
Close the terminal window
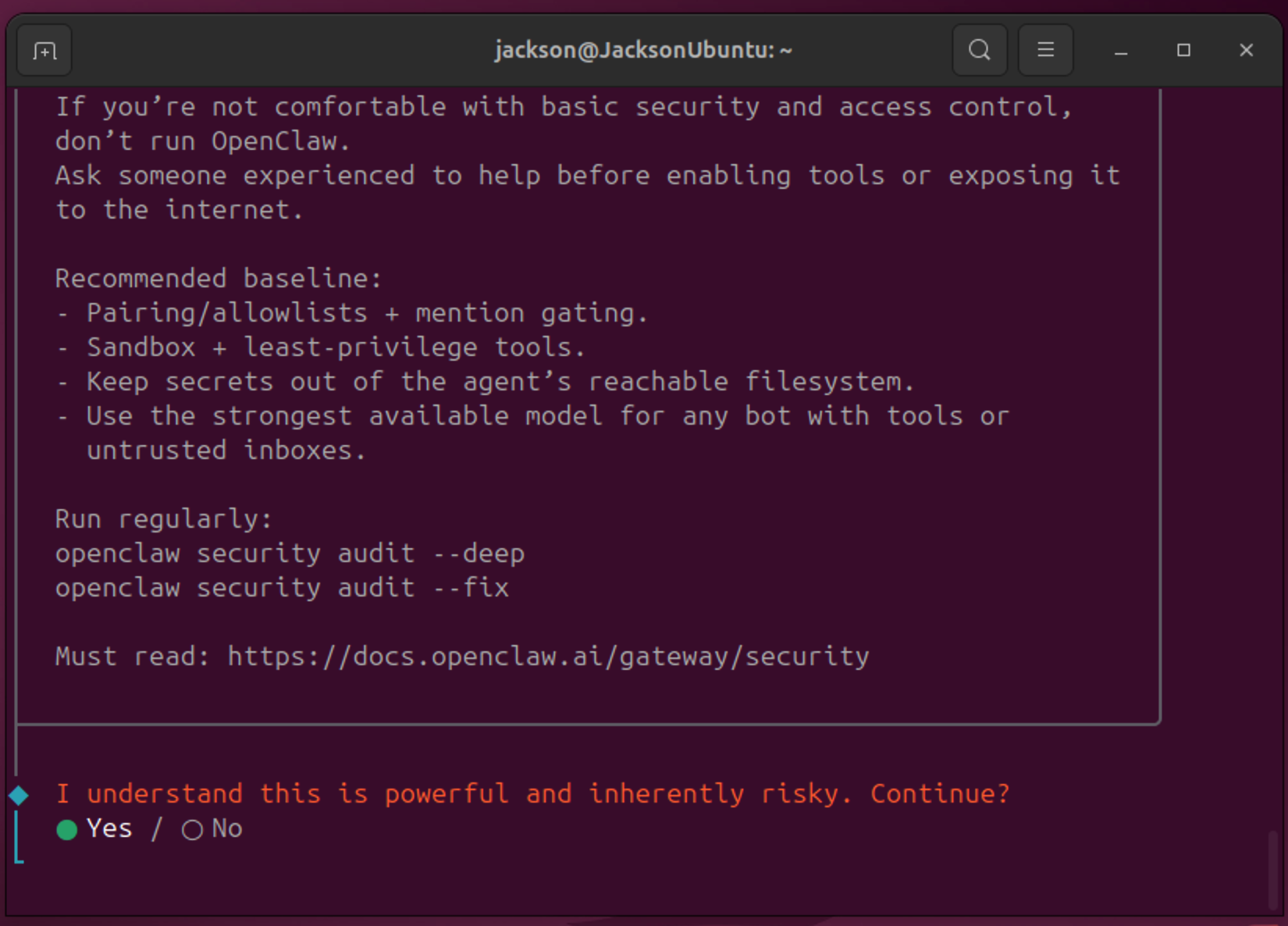1246,51
